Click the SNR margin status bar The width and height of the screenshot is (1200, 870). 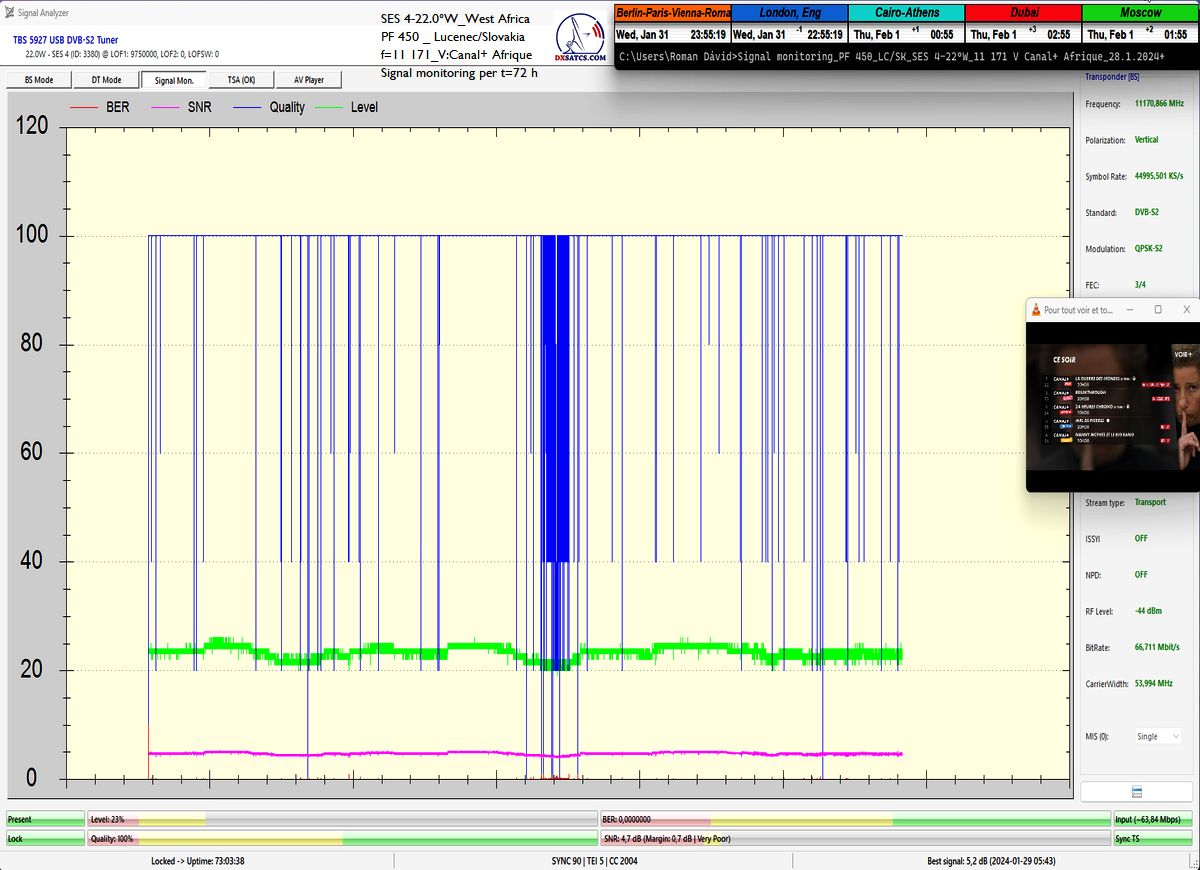click(855, 839)
